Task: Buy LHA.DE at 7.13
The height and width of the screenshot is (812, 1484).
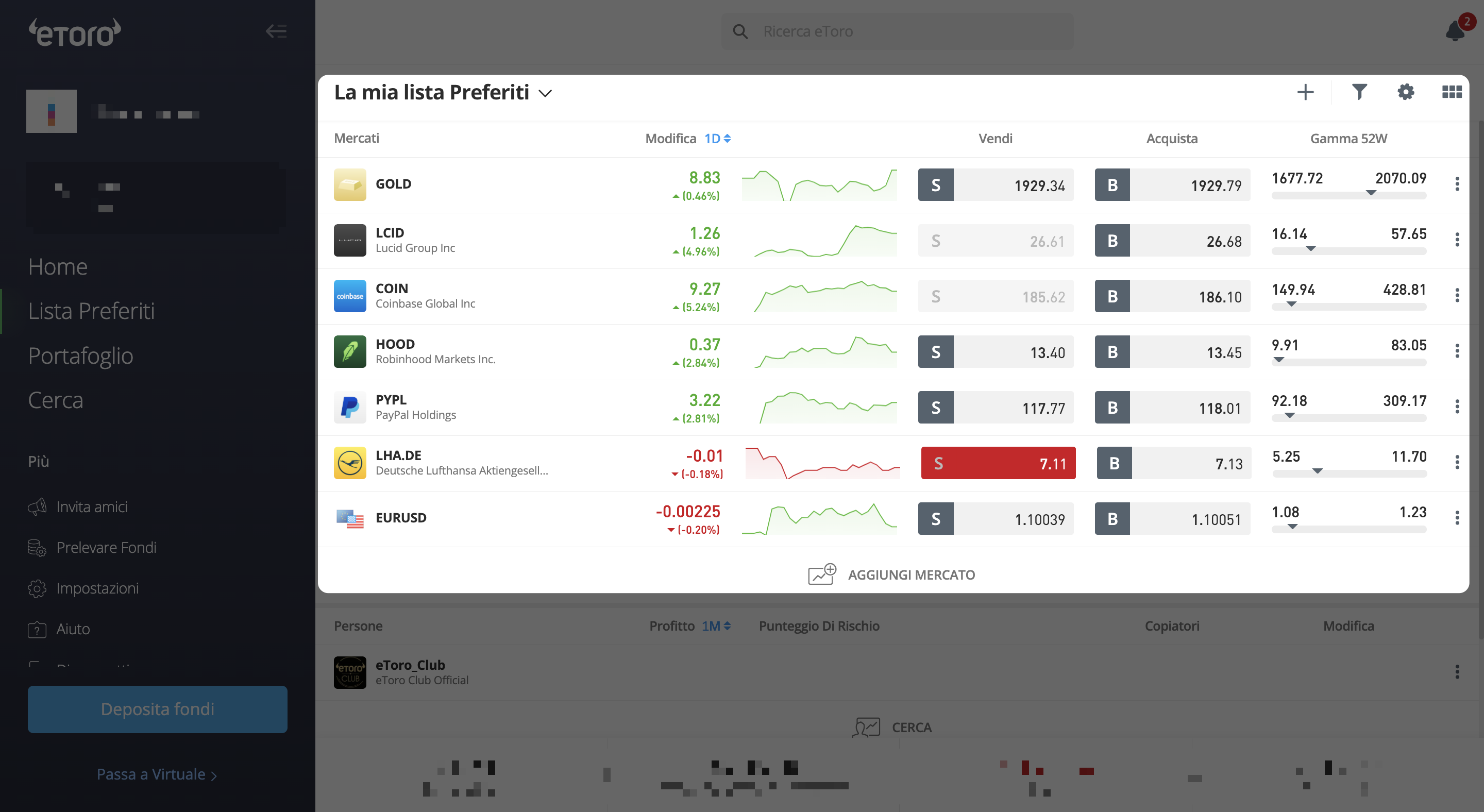Action: (1174, 463)
